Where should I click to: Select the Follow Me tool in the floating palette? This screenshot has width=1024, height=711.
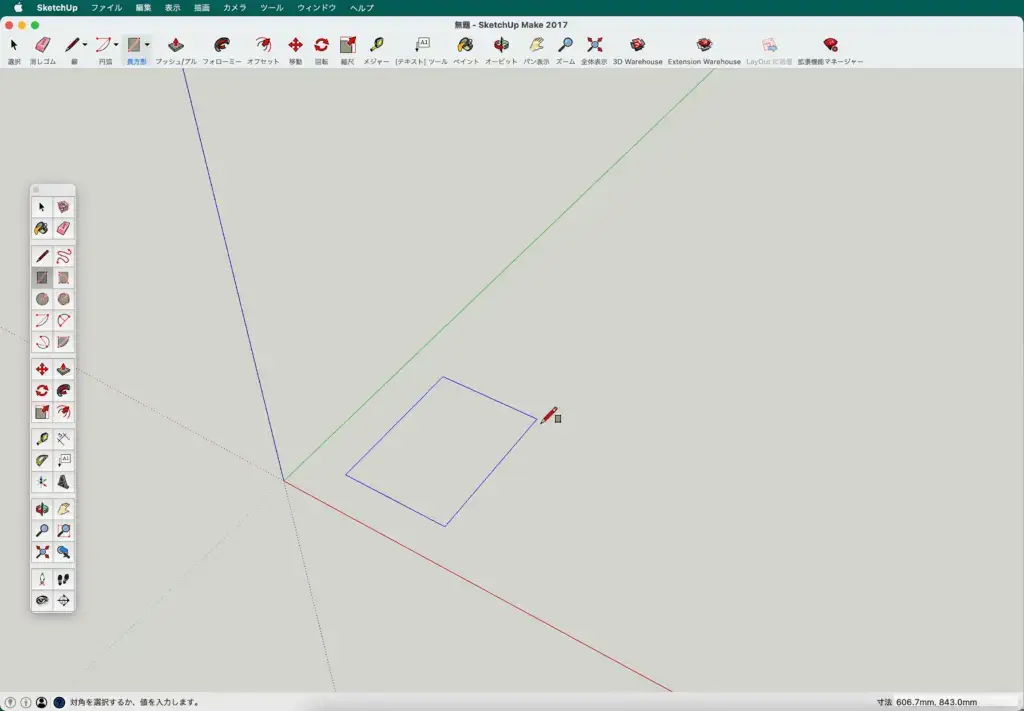click(63, 391)
